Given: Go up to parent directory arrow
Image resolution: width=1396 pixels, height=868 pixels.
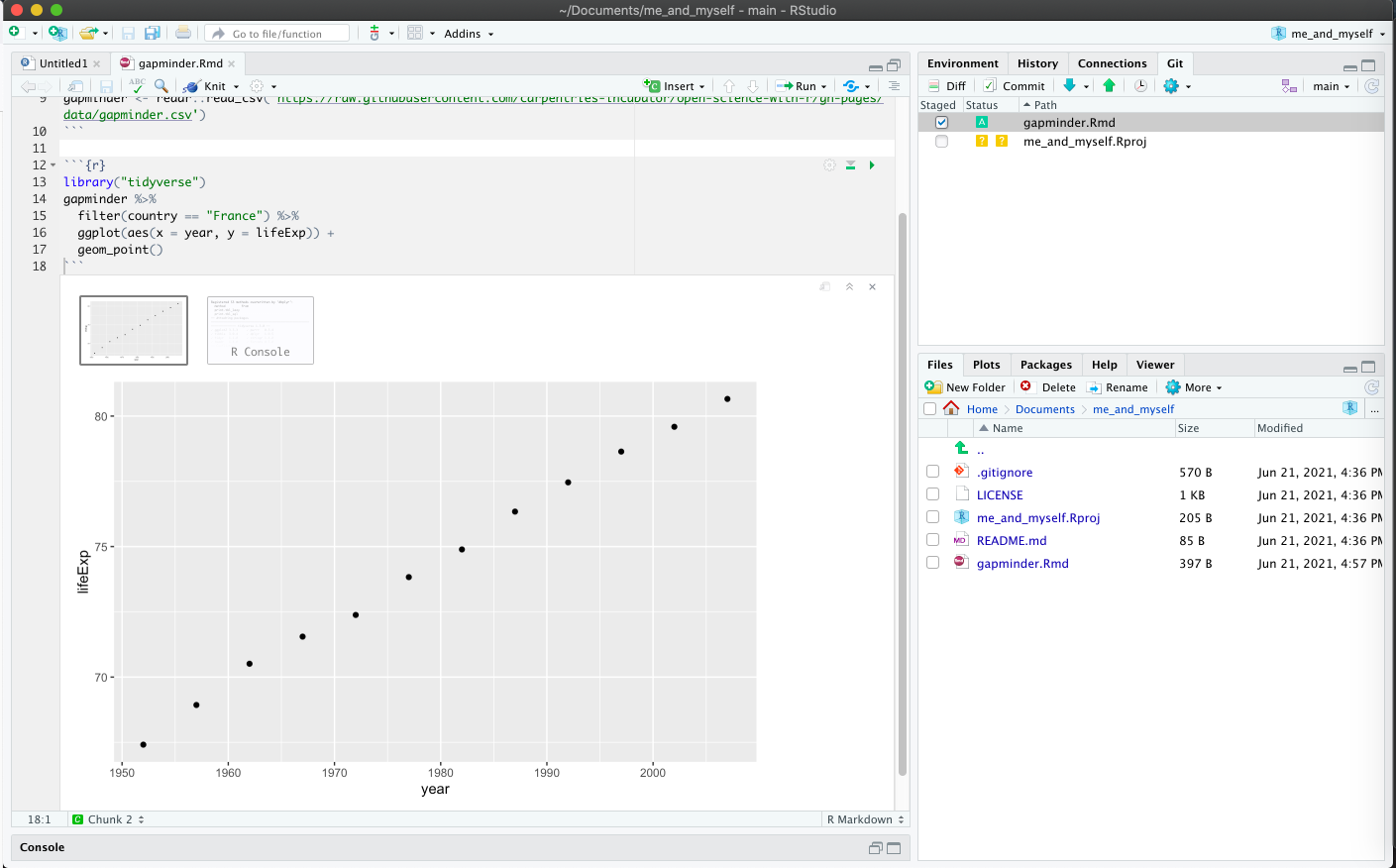Looking at the screenshot, I should click(x=961, y=448).
